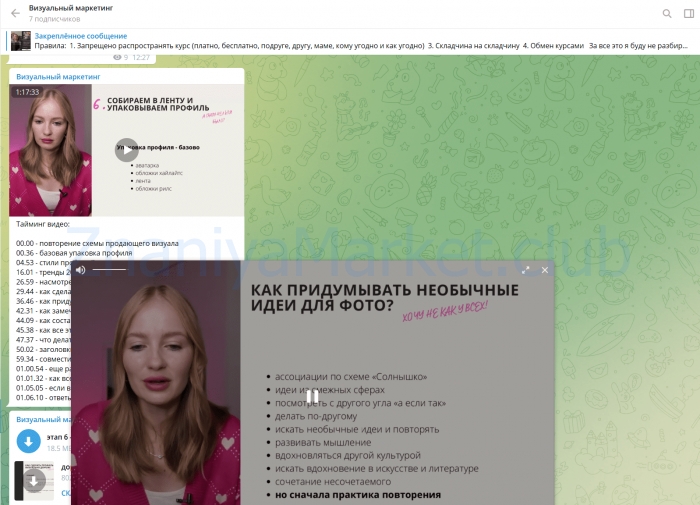Image resolution: width=700 pixels, height=505 pixels.
Task: Toggle the right sidebar panel icon
Action: (689, 13)
